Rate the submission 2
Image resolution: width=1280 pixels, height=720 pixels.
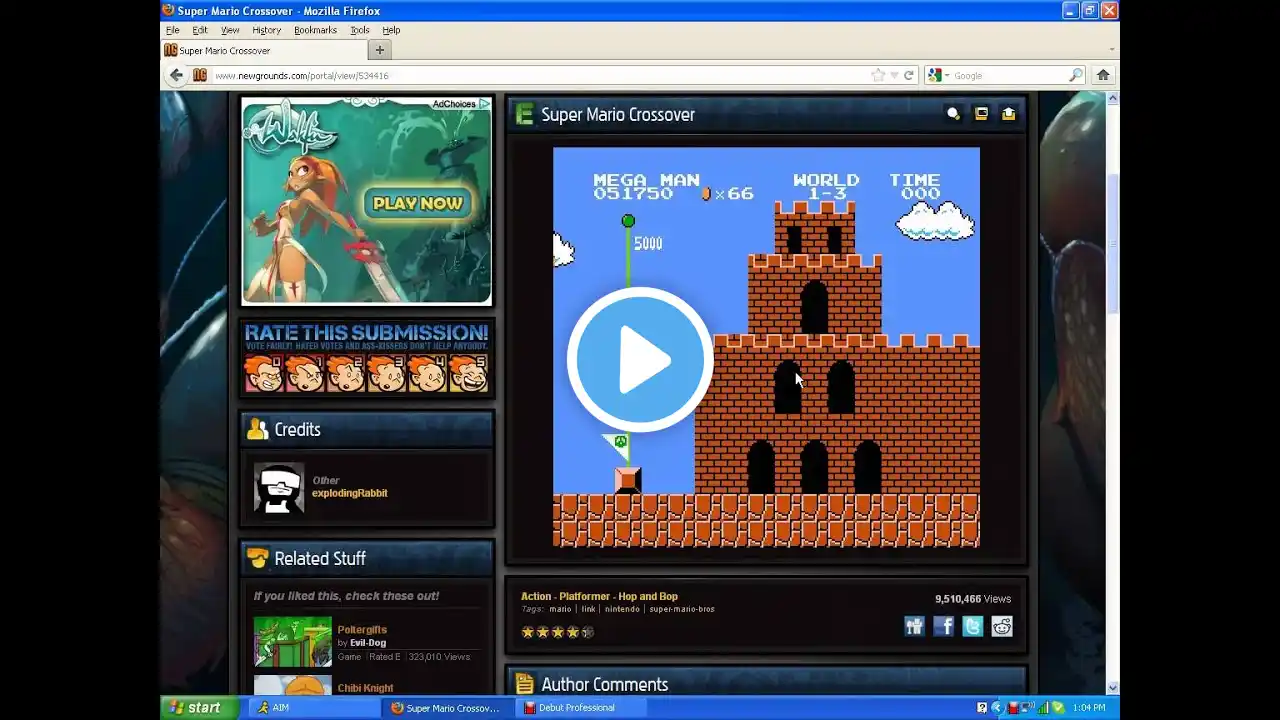click(x=345, y=373)
